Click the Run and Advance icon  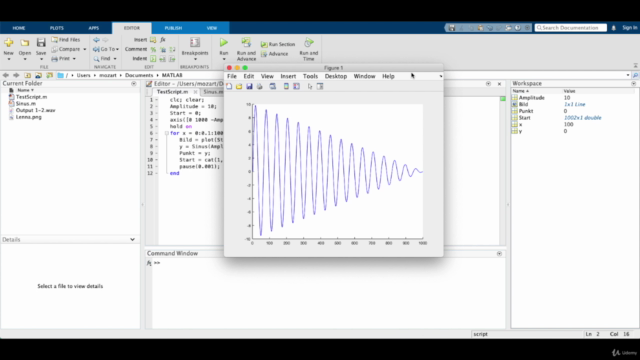point(246,42)
